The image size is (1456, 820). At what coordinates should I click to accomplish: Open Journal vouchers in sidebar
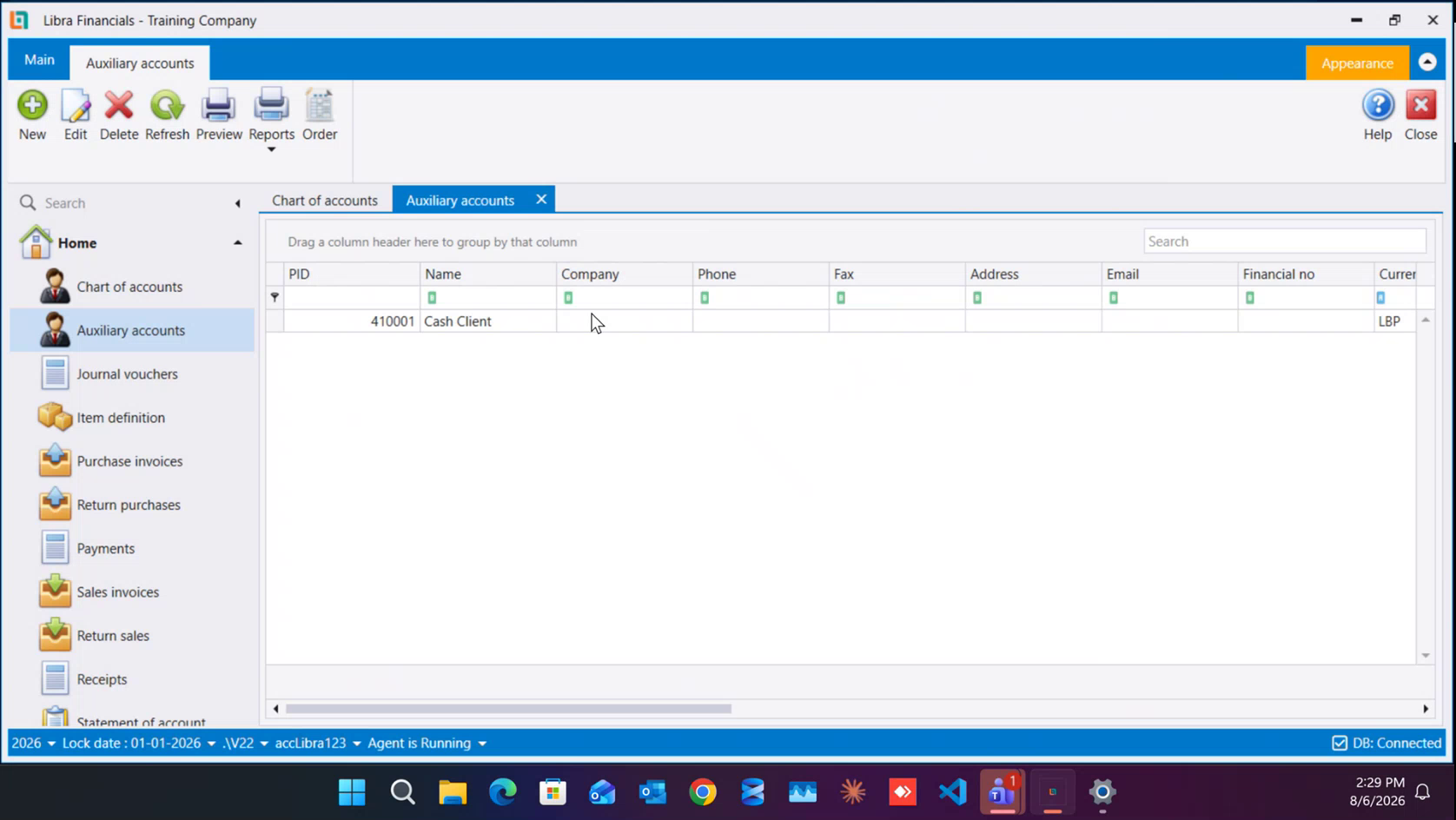[132, 374]
